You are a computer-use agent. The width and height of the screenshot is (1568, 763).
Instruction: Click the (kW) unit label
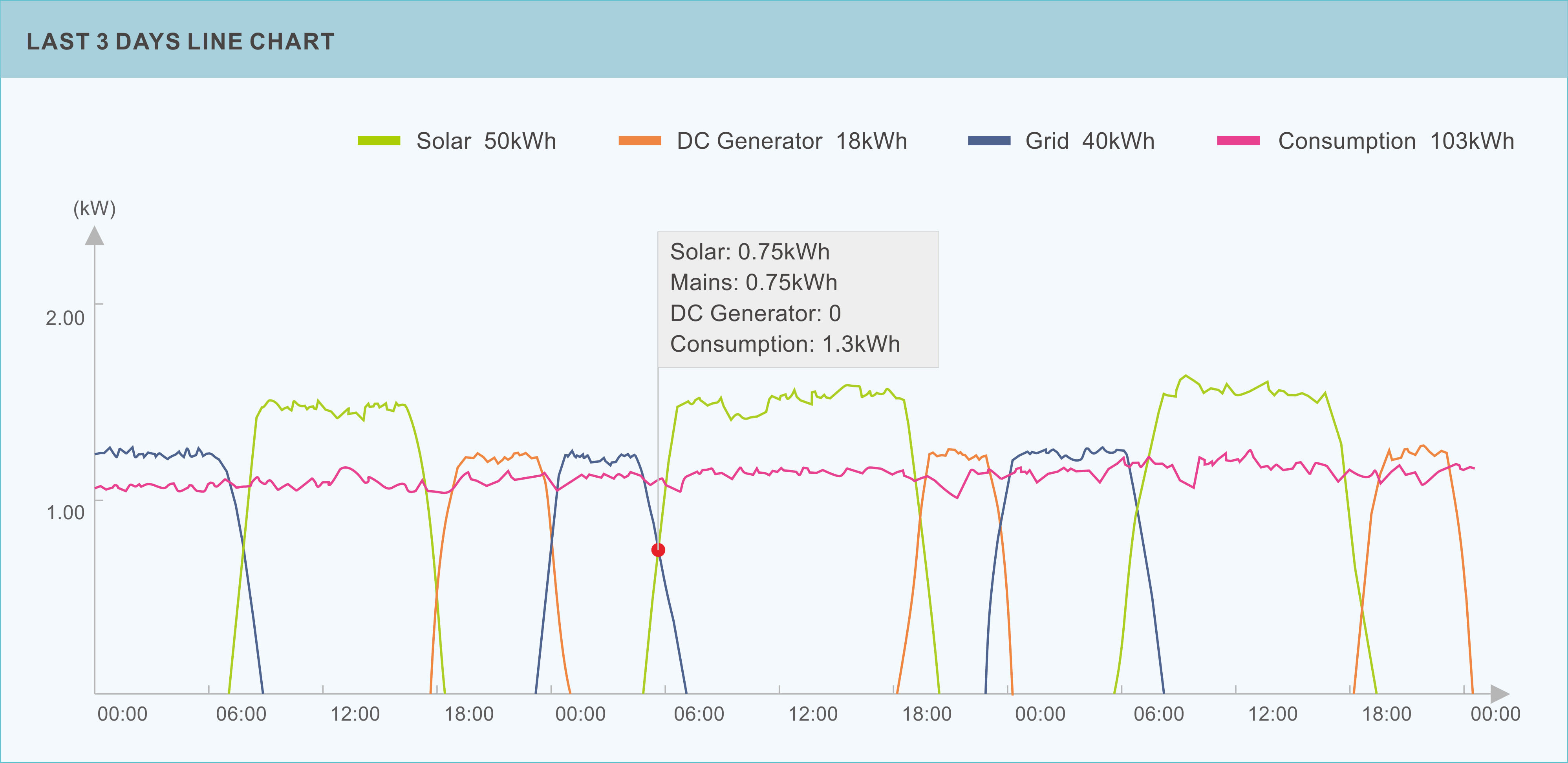94,209
